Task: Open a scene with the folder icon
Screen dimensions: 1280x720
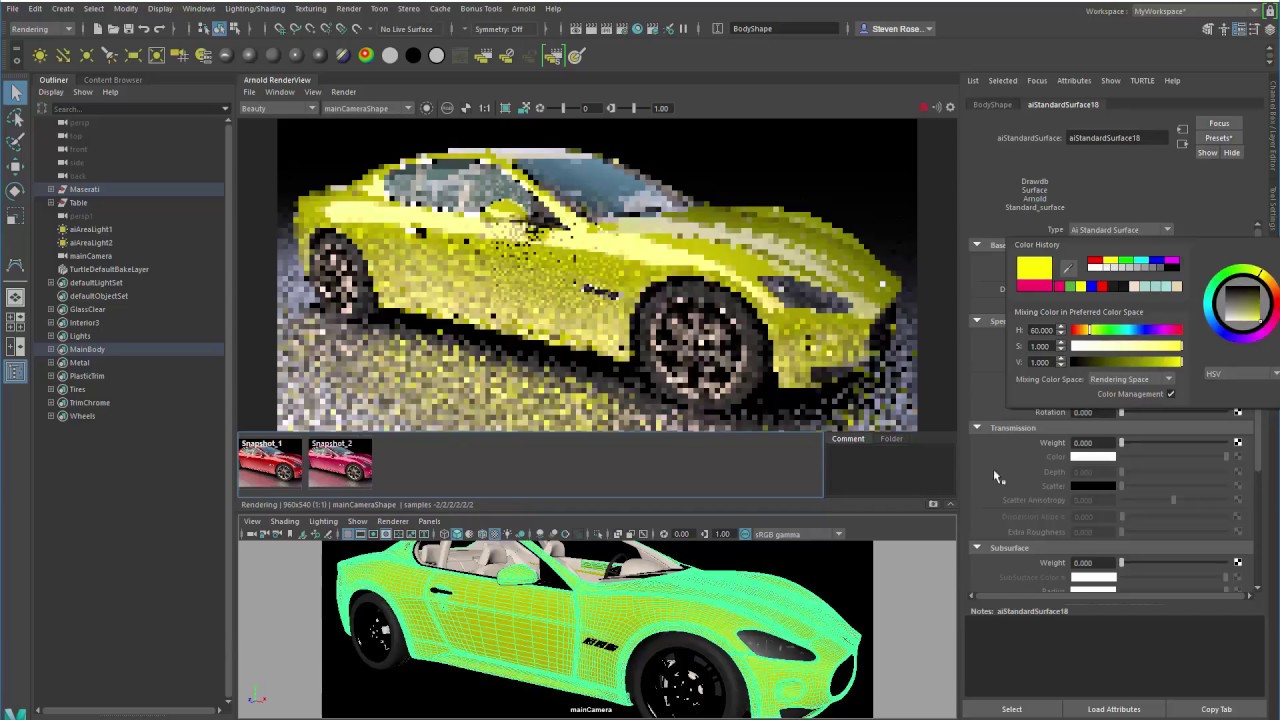Action: click(113, 29)
